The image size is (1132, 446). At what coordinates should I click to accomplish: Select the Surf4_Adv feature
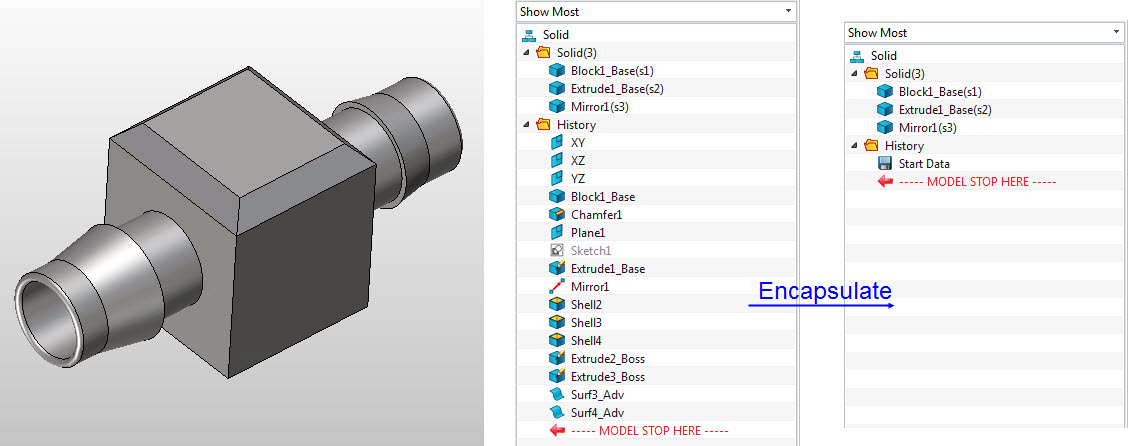pos(597,414)
